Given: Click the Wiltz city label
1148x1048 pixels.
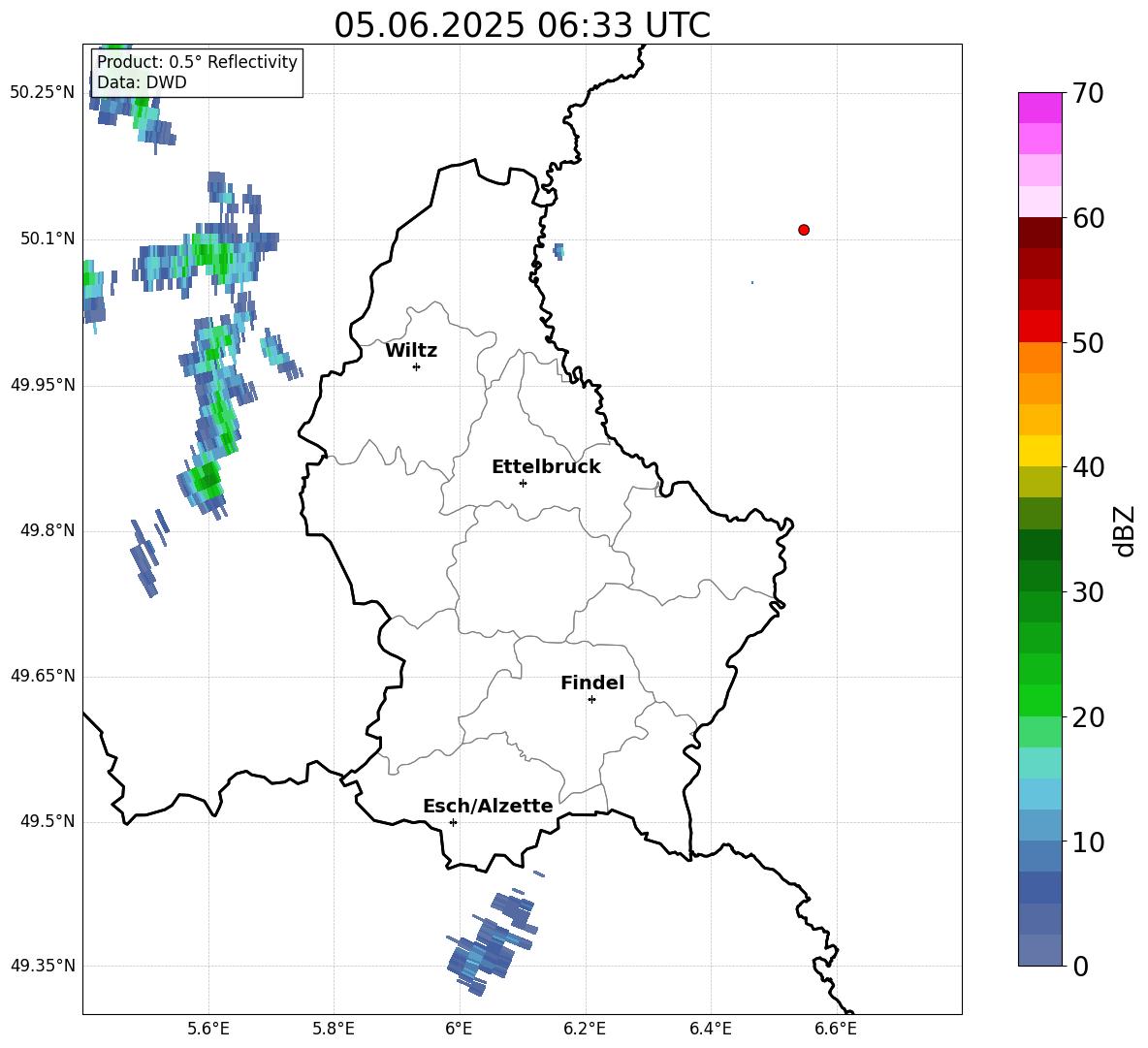Looking at the screenshot, I should click(411, 351).
